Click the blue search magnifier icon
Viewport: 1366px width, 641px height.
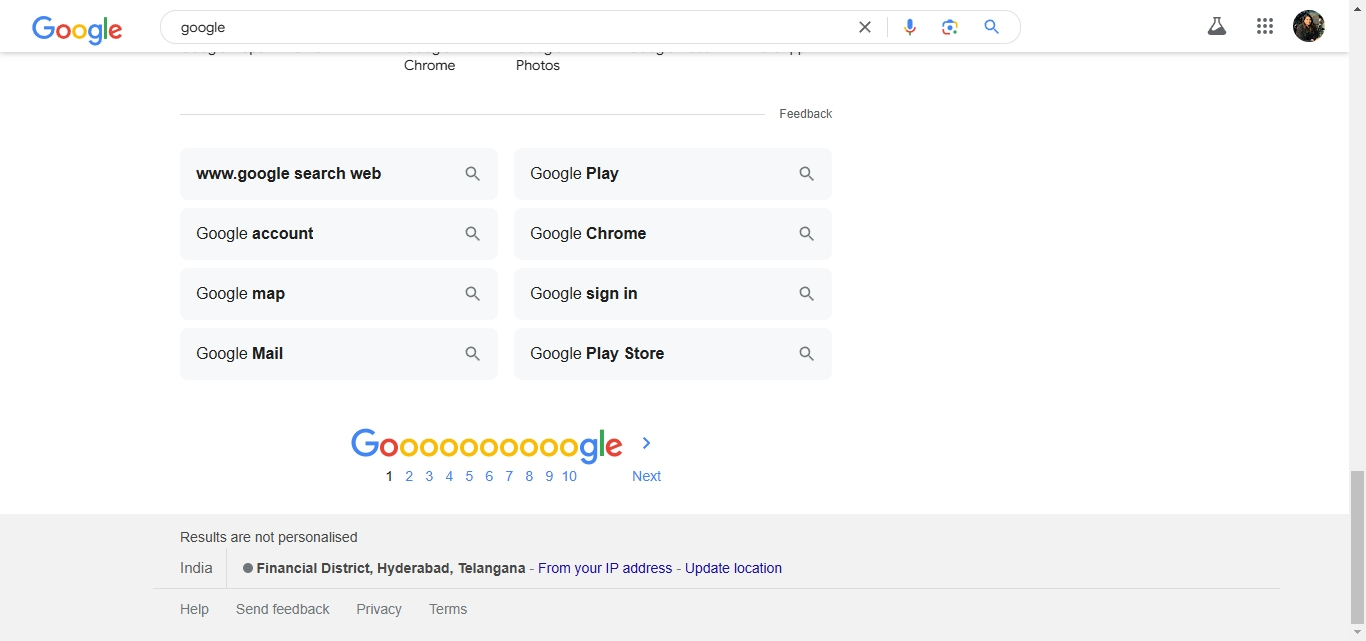point(992,27)
